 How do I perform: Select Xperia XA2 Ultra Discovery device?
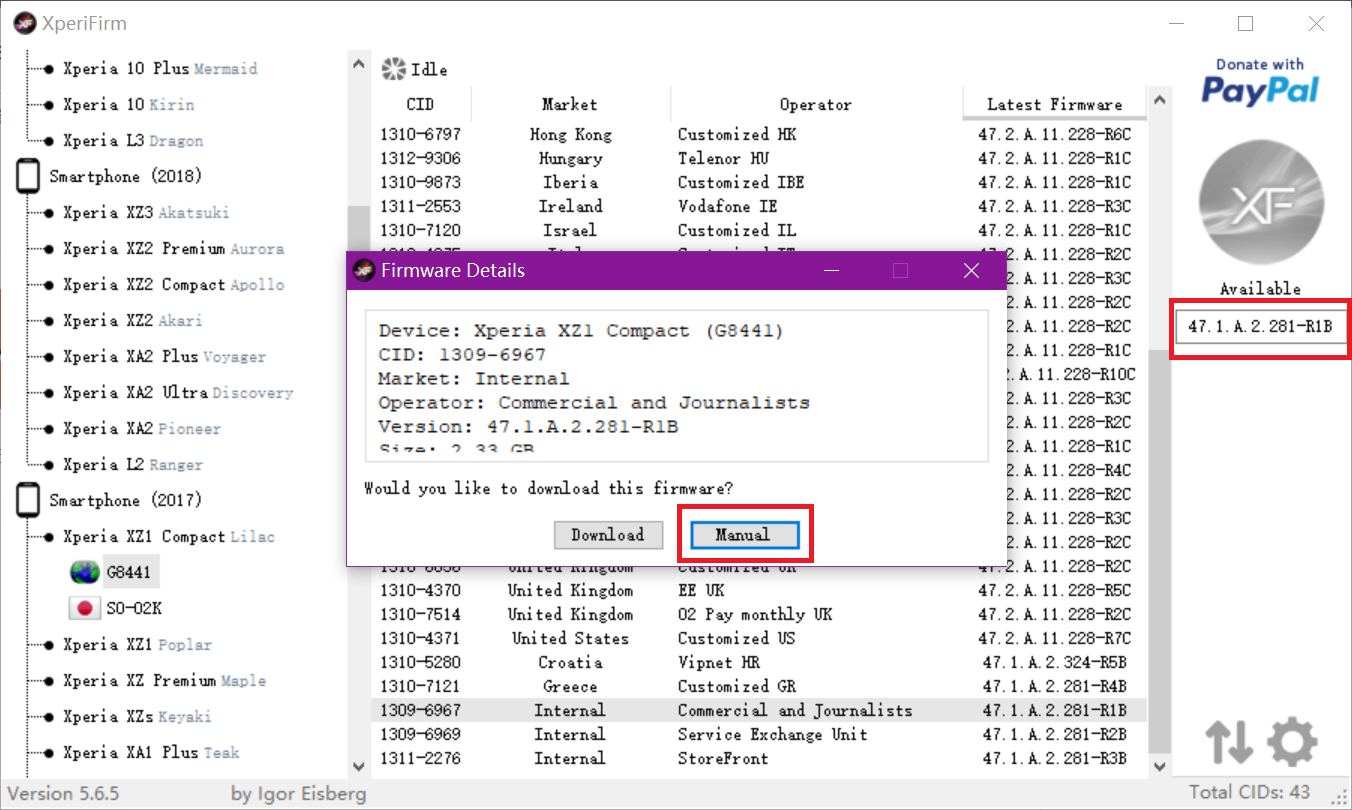[177, 393]
